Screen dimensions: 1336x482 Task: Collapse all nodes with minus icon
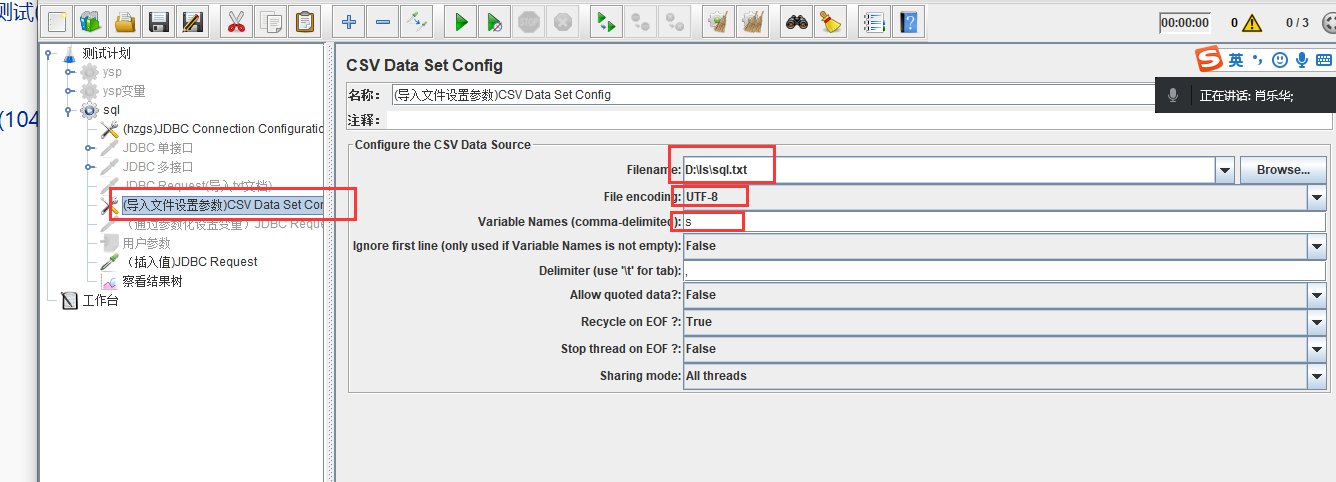click(382, 22)
